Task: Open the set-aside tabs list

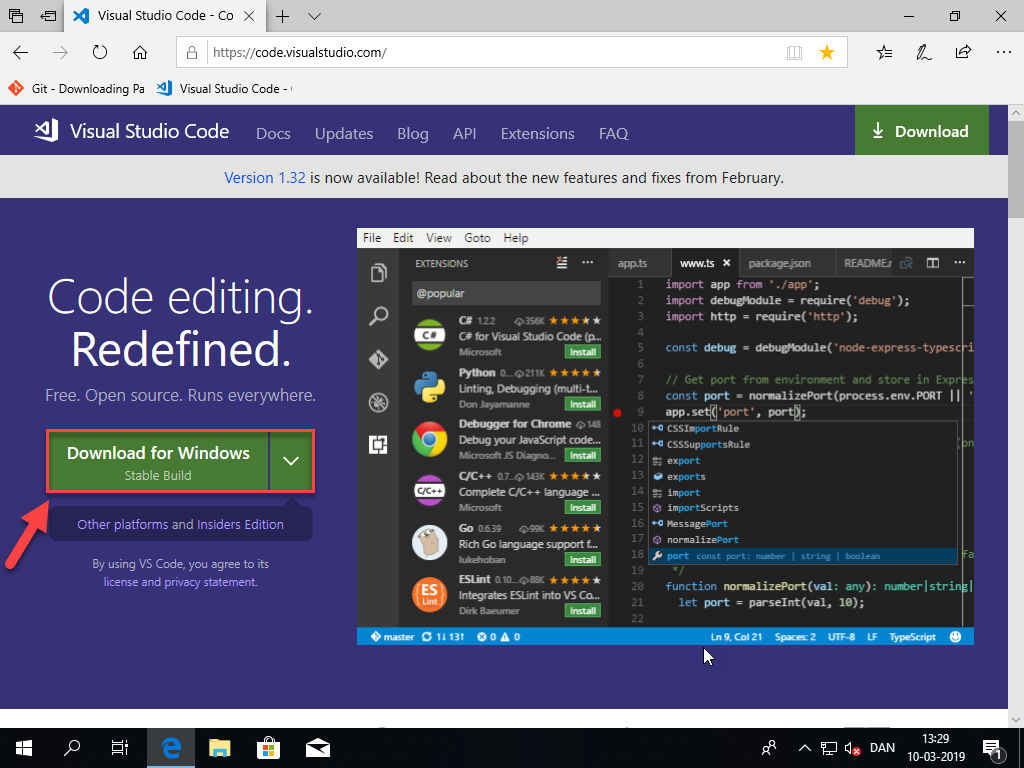Action: [x=16, y=16]
